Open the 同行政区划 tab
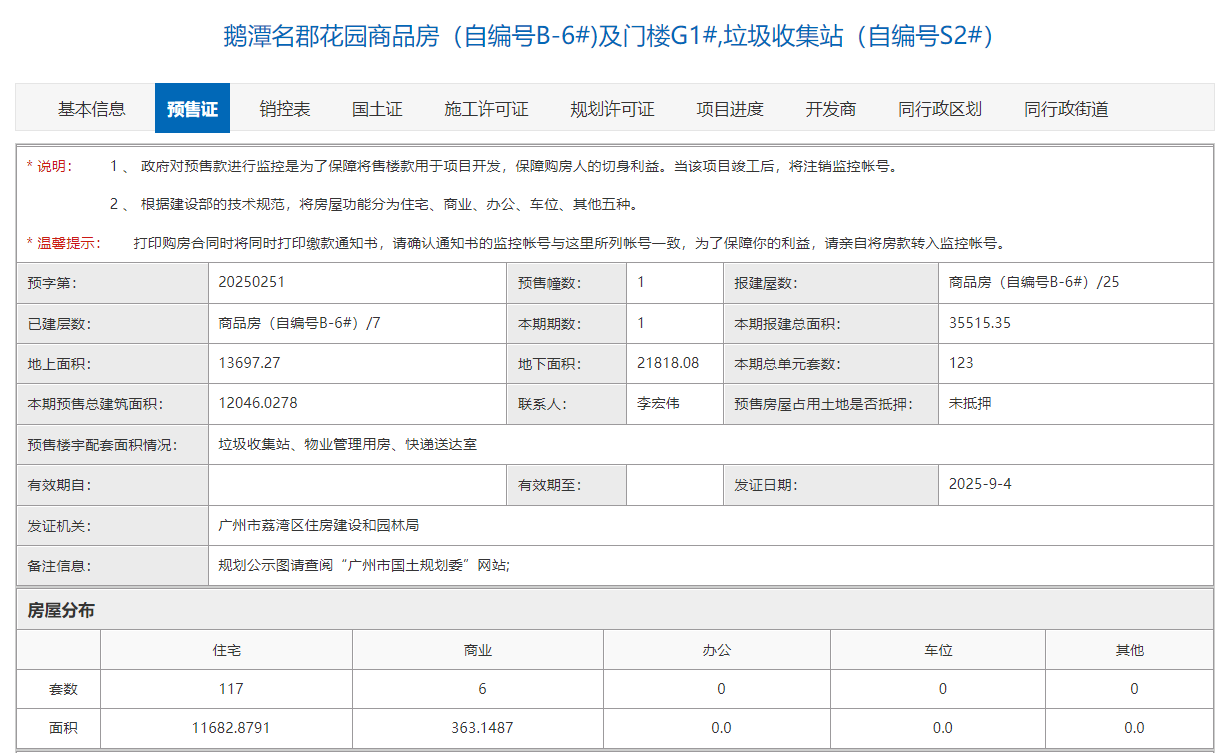Image resolution: width=1221 pixels, height=753 pixels. click(940, 109)
